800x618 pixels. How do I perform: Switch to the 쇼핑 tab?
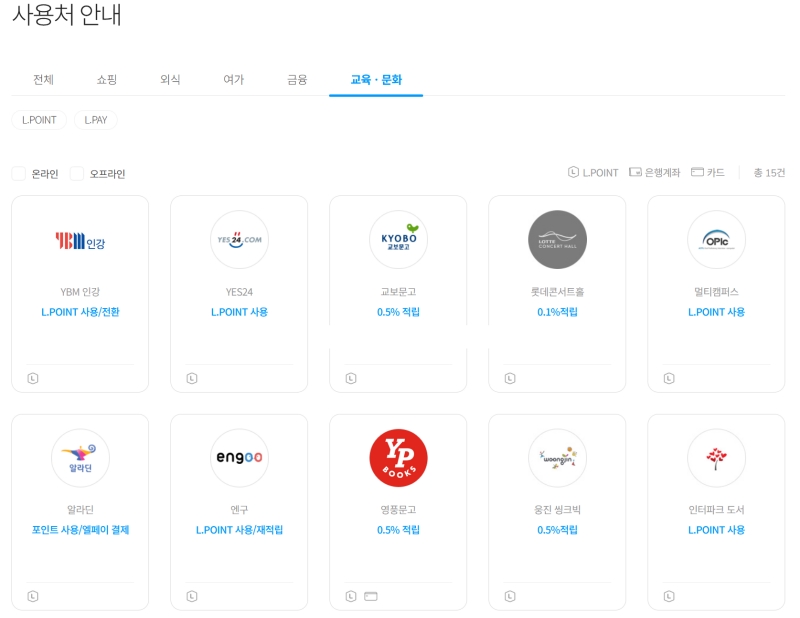[107, 80]
